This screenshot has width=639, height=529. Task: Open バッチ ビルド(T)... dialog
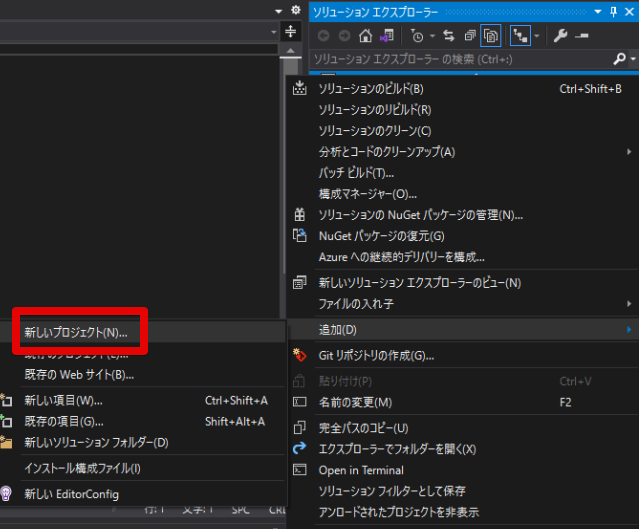click(462, 173)
